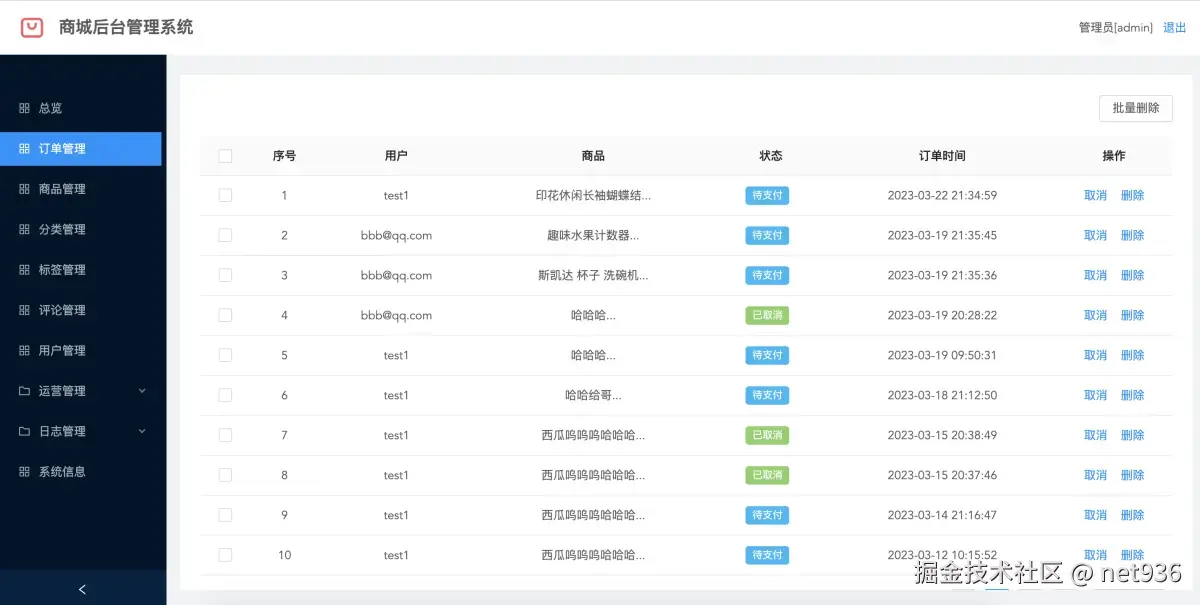Click the 系统信息 grid icon
Screen dimensions: 1200x605
(24, 472)
